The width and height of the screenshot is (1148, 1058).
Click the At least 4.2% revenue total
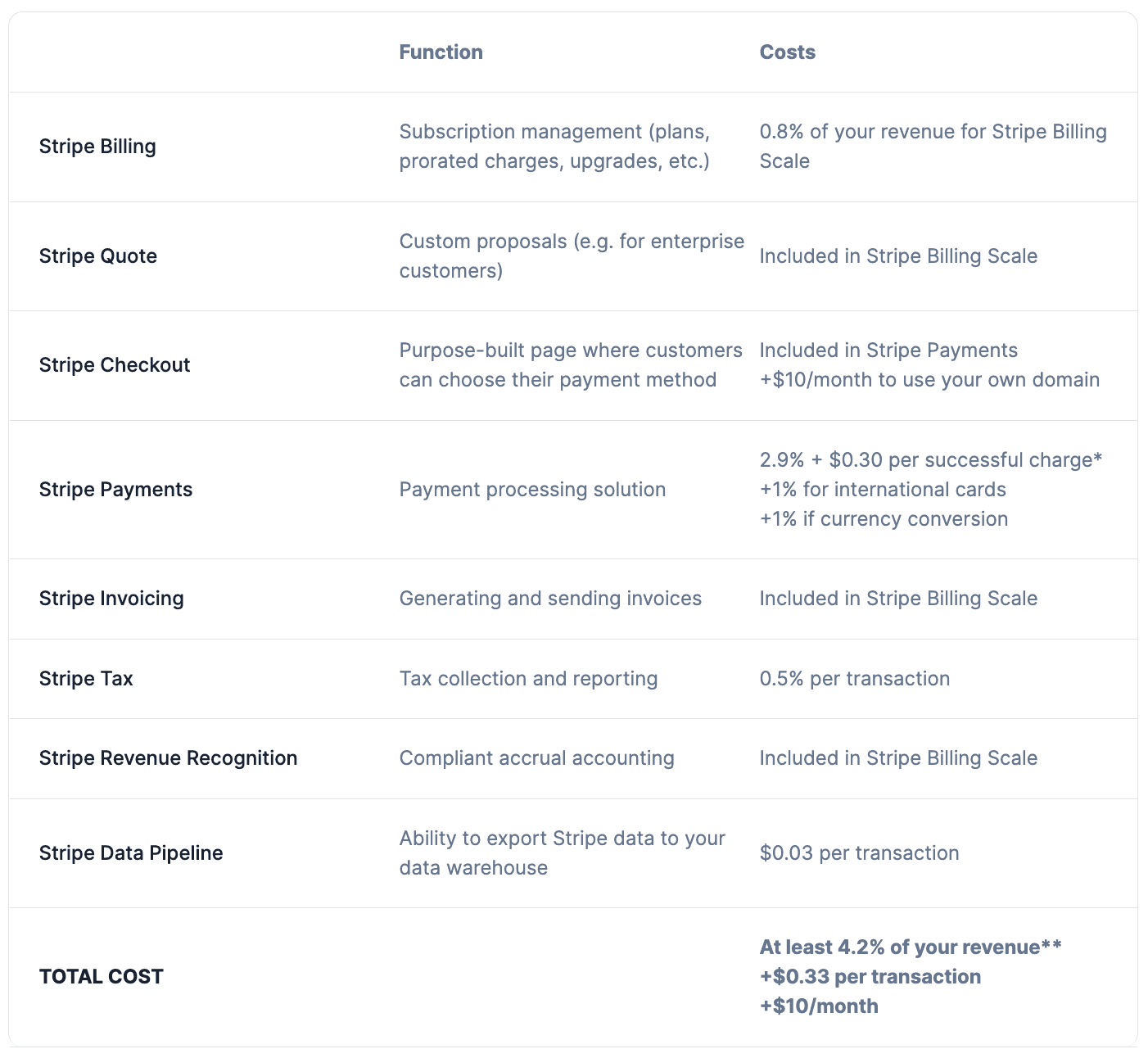pyautogui.click(x=910, y=947)
